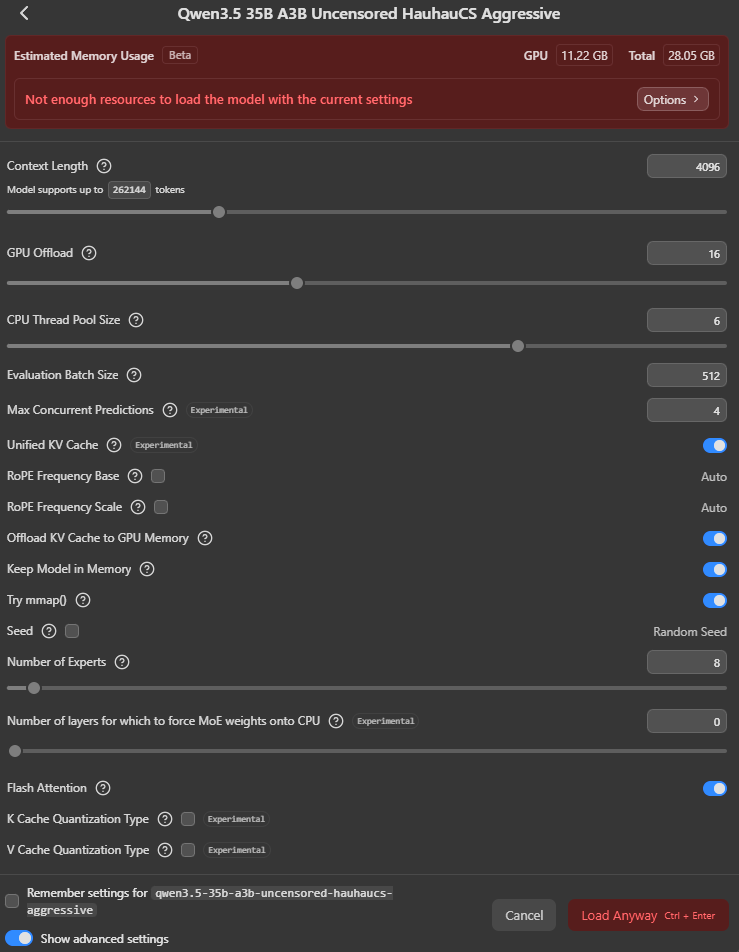Click the Try mmap() help icon
Image resolution: width=739 pixels, height=952 pixels.
(x=83, y=600)
